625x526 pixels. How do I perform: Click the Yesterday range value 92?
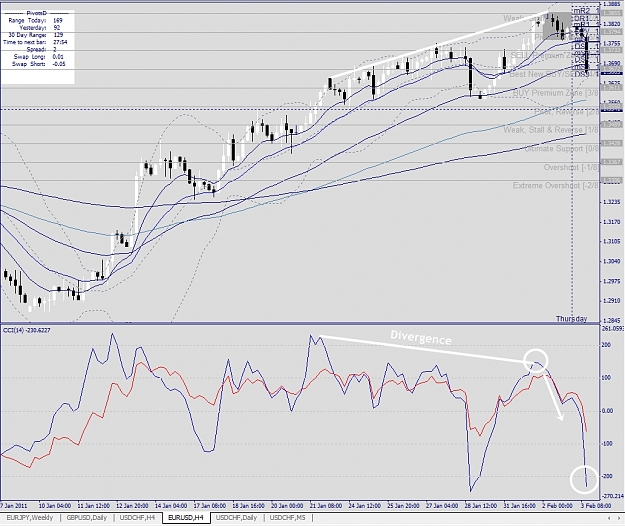tap(56, 27)
